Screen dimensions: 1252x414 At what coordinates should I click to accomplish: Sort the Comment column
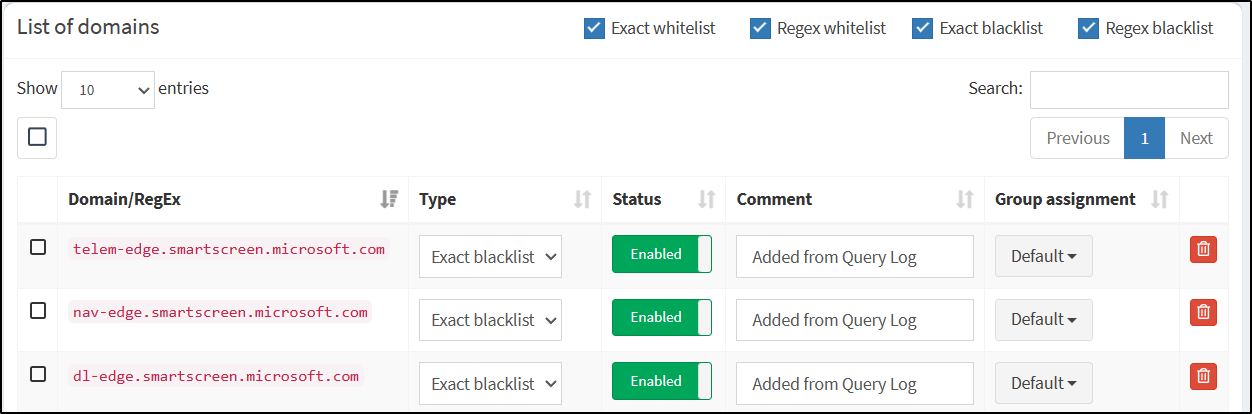point(965,199)
